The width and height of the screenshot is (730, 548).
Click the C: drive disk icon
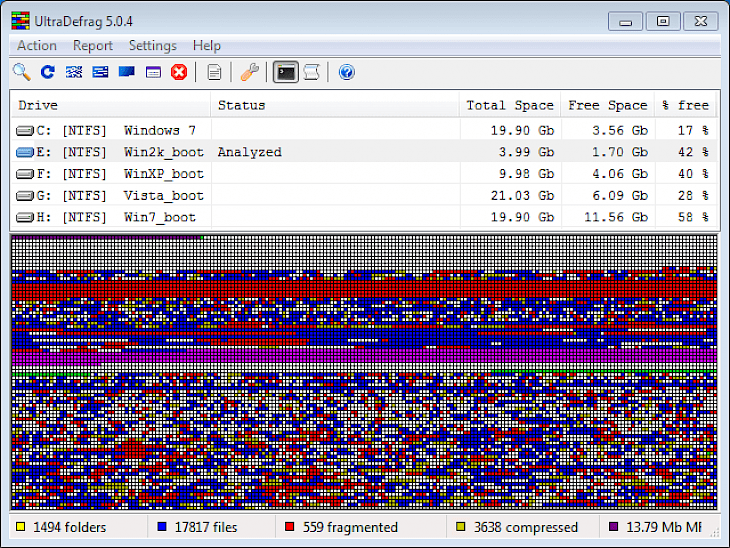click(25, 131)
